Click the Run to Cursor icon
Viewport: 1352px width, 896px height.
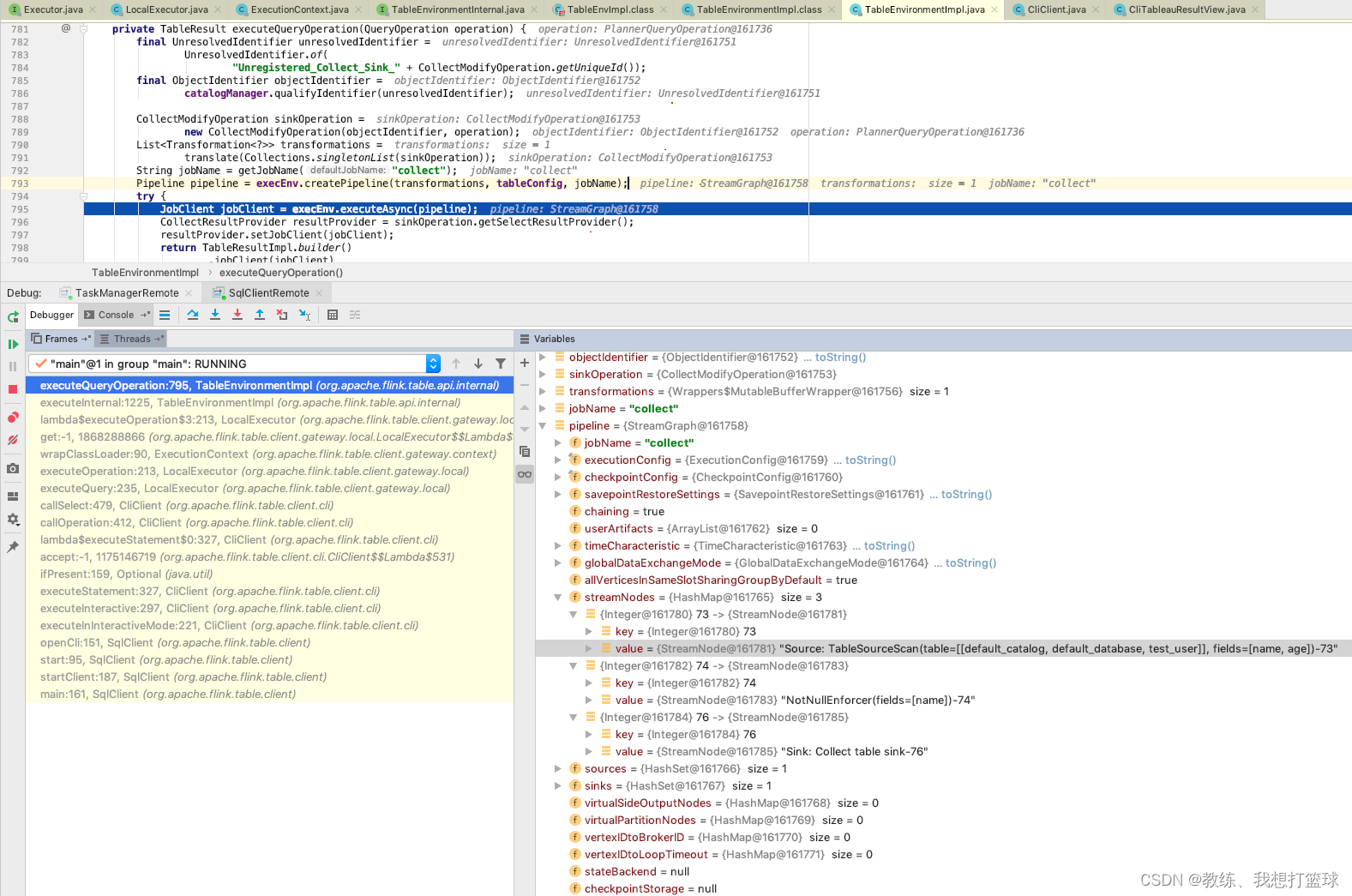click(304, 315)
